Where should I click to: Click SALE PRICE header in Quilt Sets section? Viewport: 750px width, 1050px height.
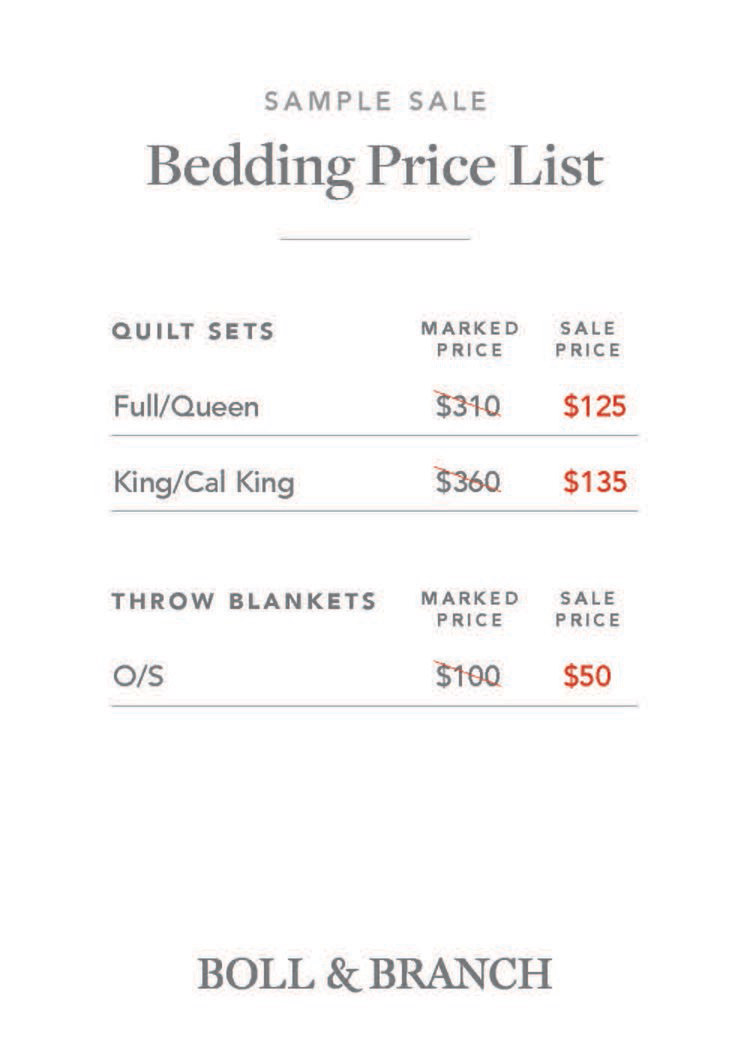(588, 339)
